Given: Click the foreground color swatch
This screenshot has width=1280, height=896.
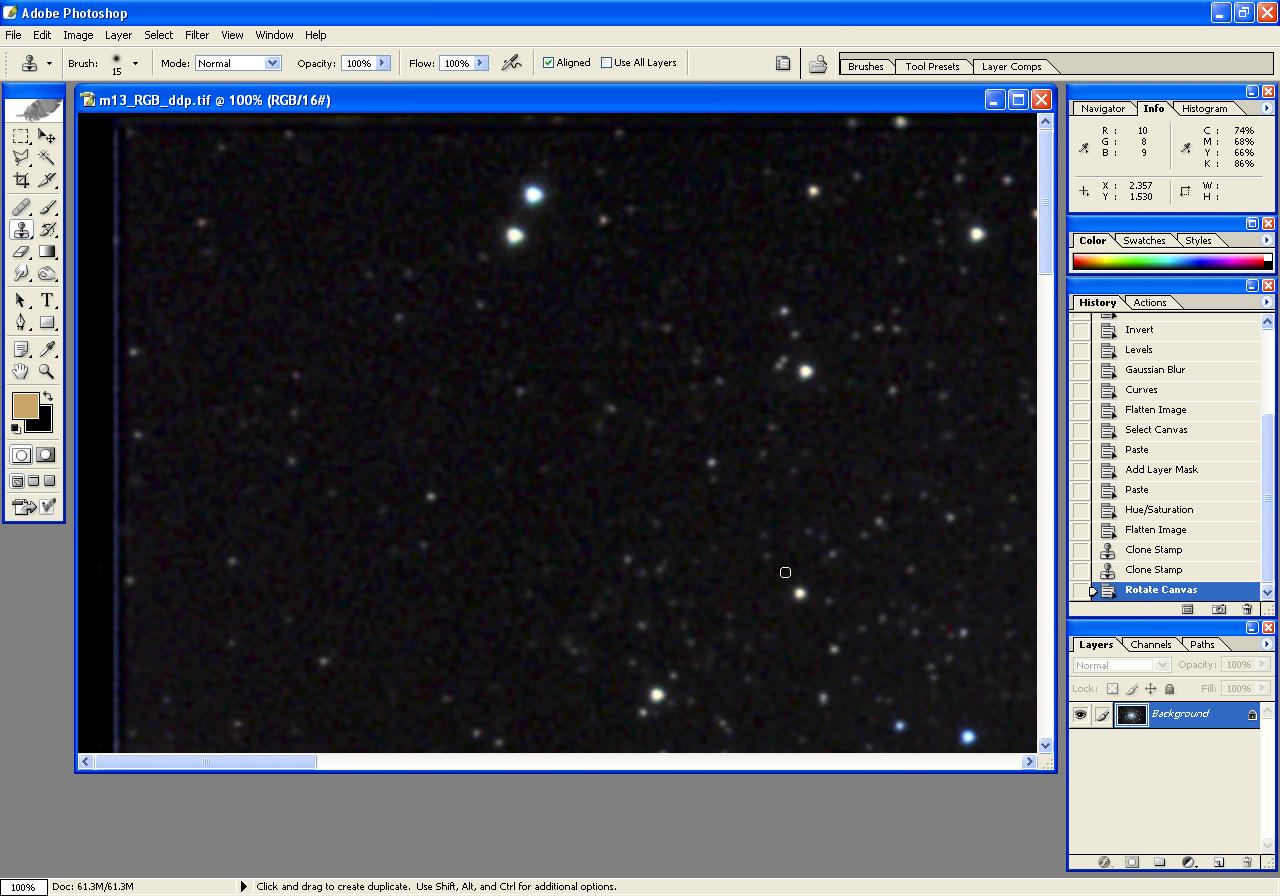Looking at the screenshot, I should 25,405.
